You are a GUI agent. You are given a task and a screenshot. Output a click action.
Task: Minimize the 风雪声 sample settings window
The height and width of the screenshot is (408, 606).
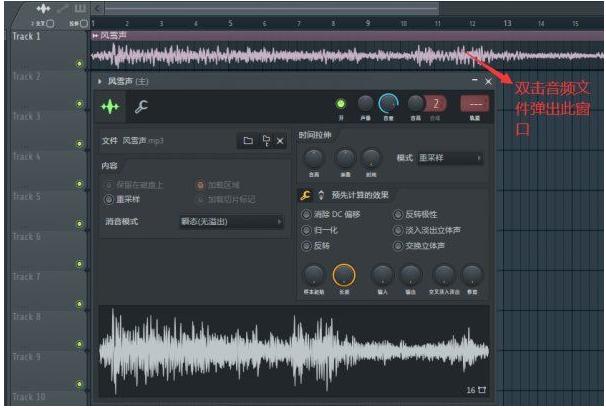475,80
